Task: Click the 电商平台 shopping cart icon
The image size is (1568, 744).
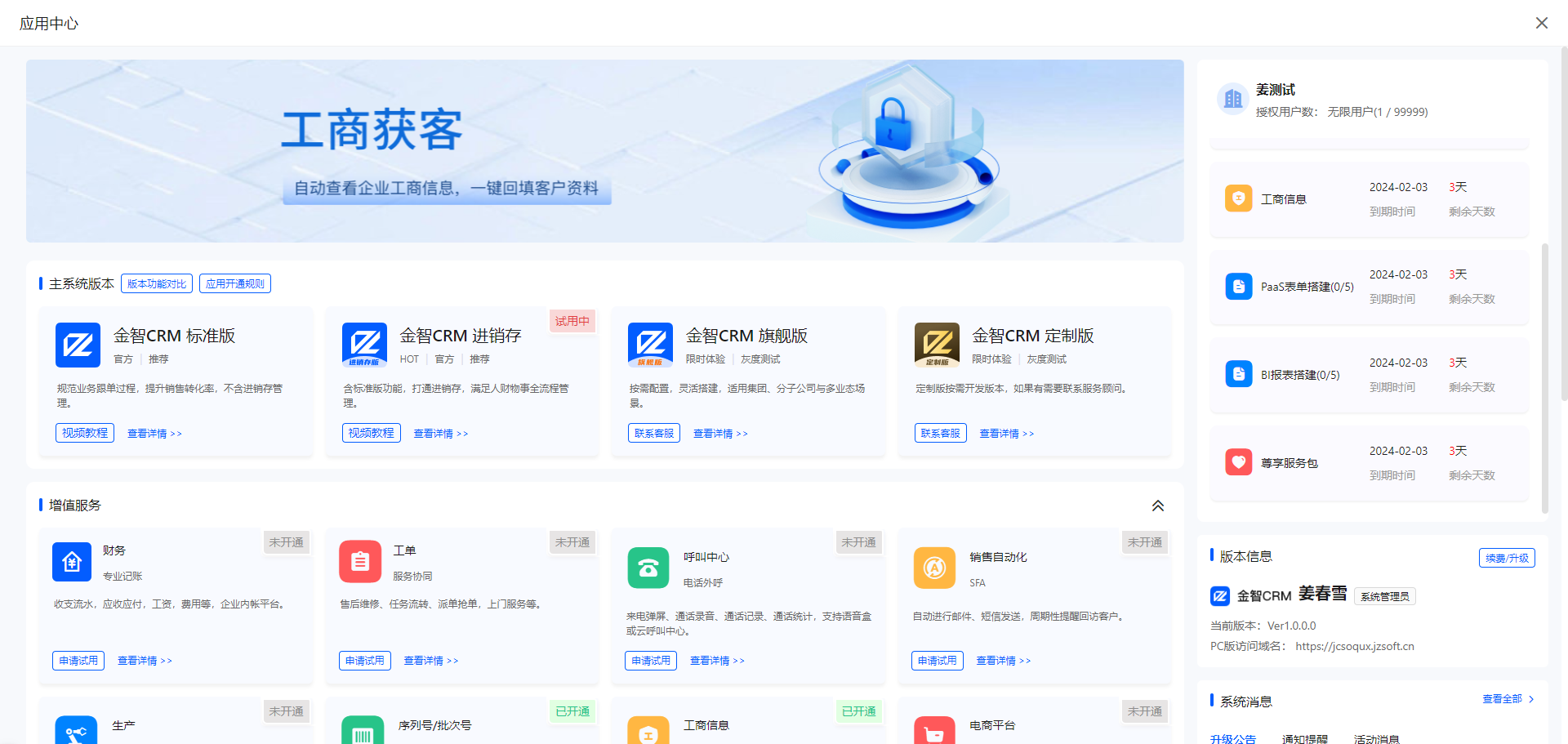Action: [x=934, y=730]
